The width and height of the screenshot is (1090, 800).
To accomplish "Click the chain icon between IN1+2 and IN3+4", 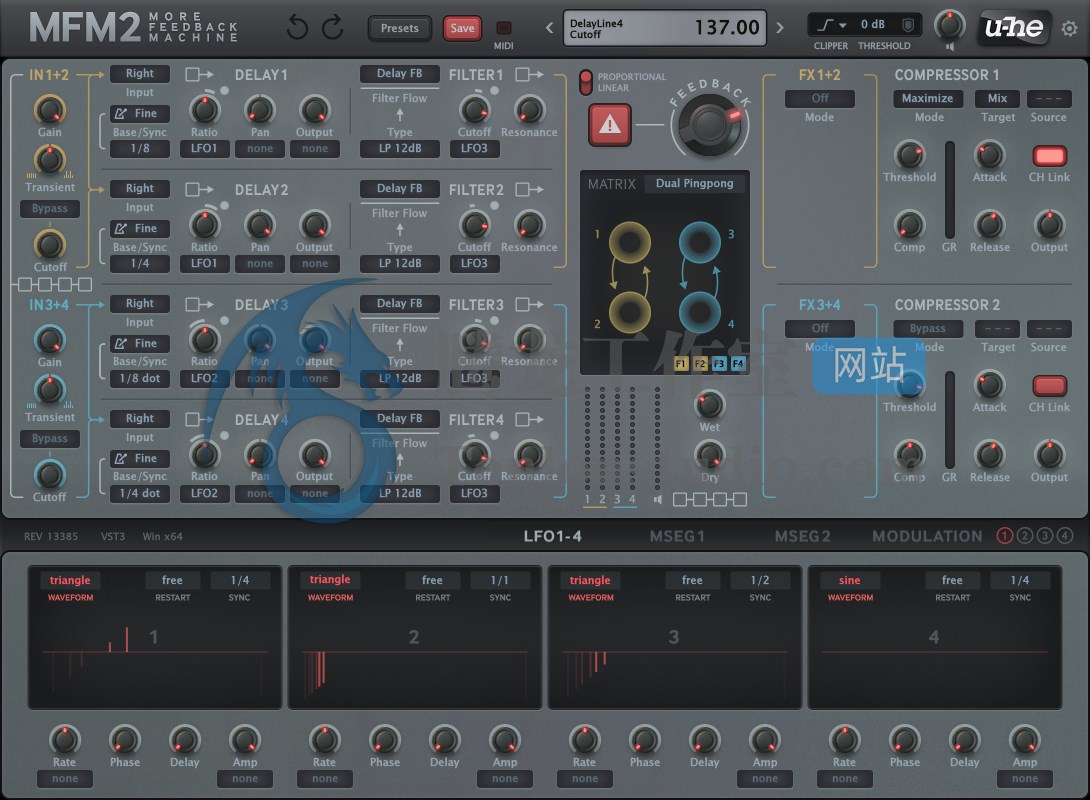I will click(55, 284).
